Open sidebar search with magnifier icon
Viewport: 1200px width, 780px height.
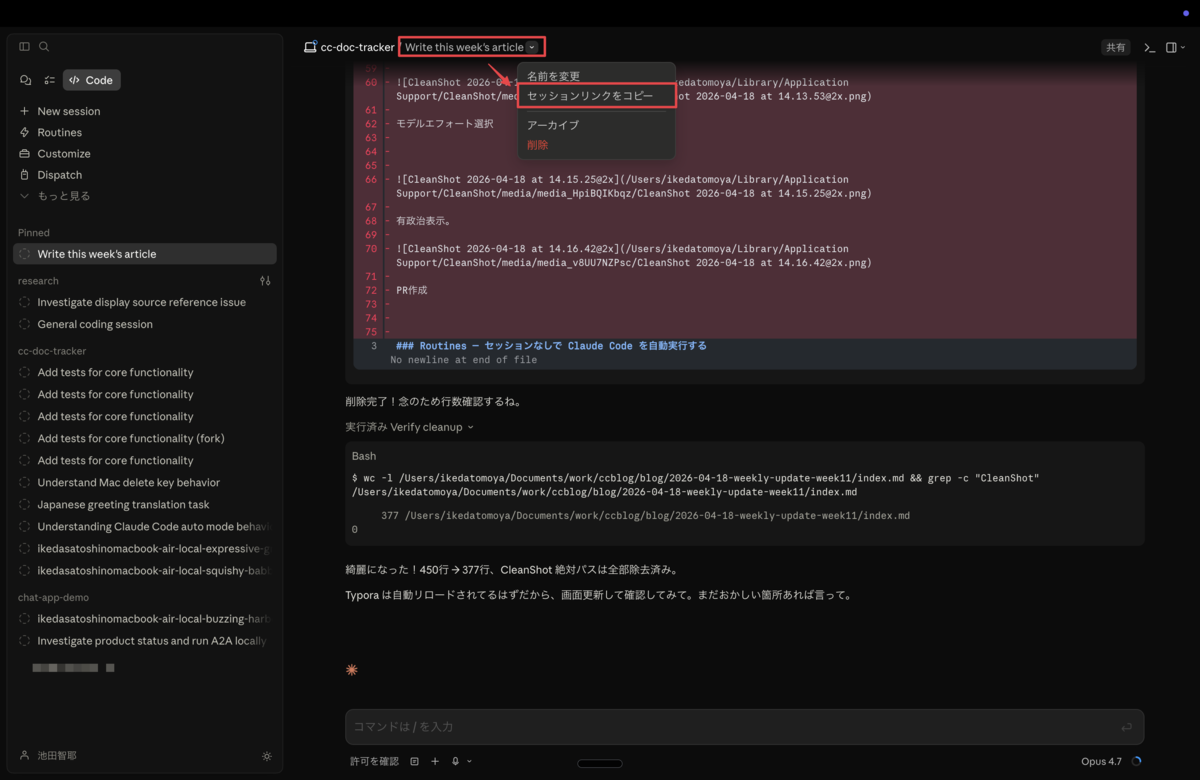(44, 47)
